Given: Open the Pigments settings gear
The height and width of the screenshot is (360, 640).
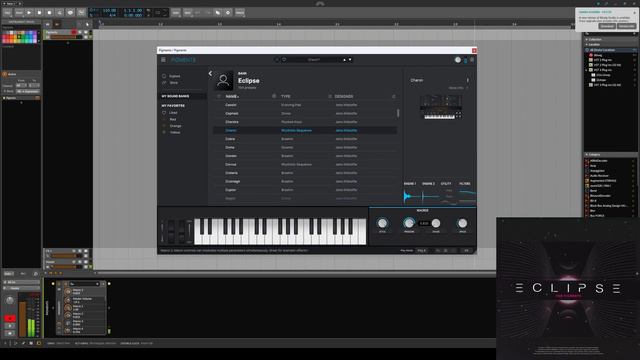Looking at the screenshot, I should 472,60.
